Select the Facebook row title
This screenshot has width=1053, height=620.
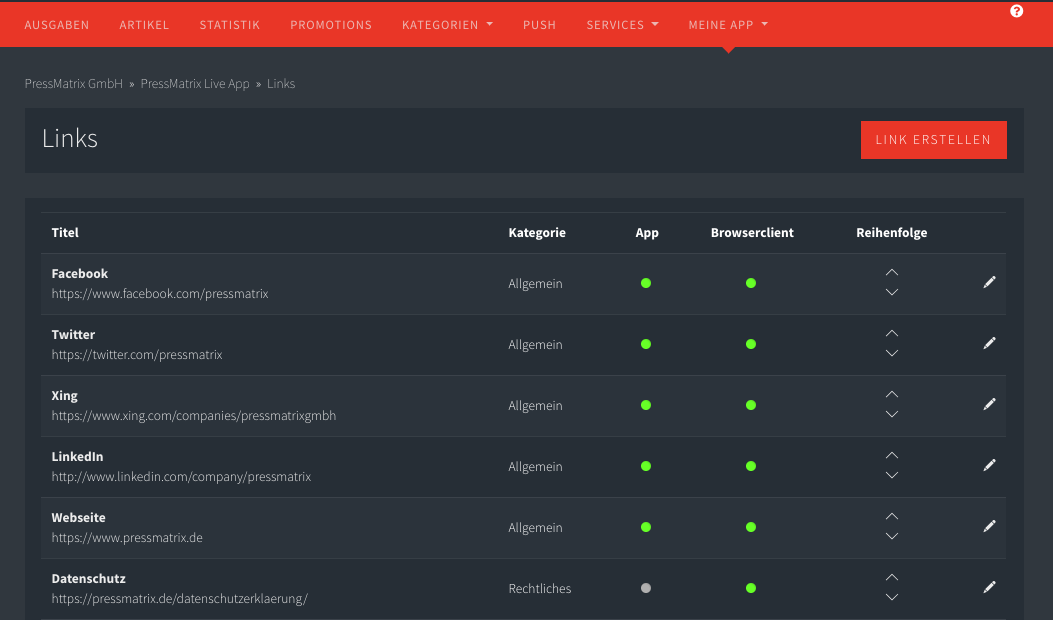point(80,273)
